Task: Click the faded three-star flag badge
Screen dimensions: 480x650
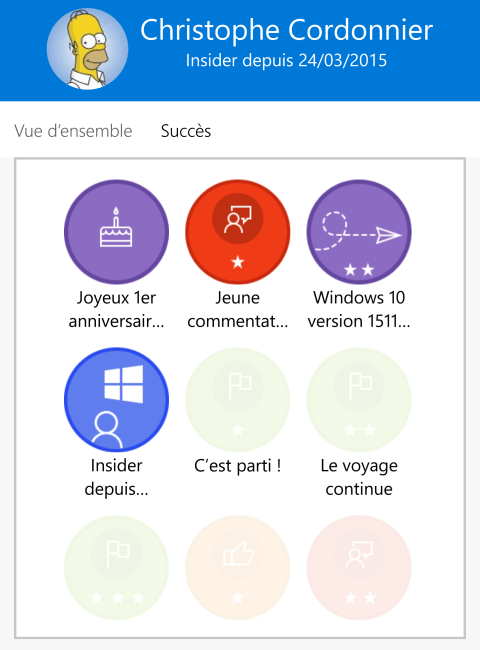Action: click(x=116, y=568)
